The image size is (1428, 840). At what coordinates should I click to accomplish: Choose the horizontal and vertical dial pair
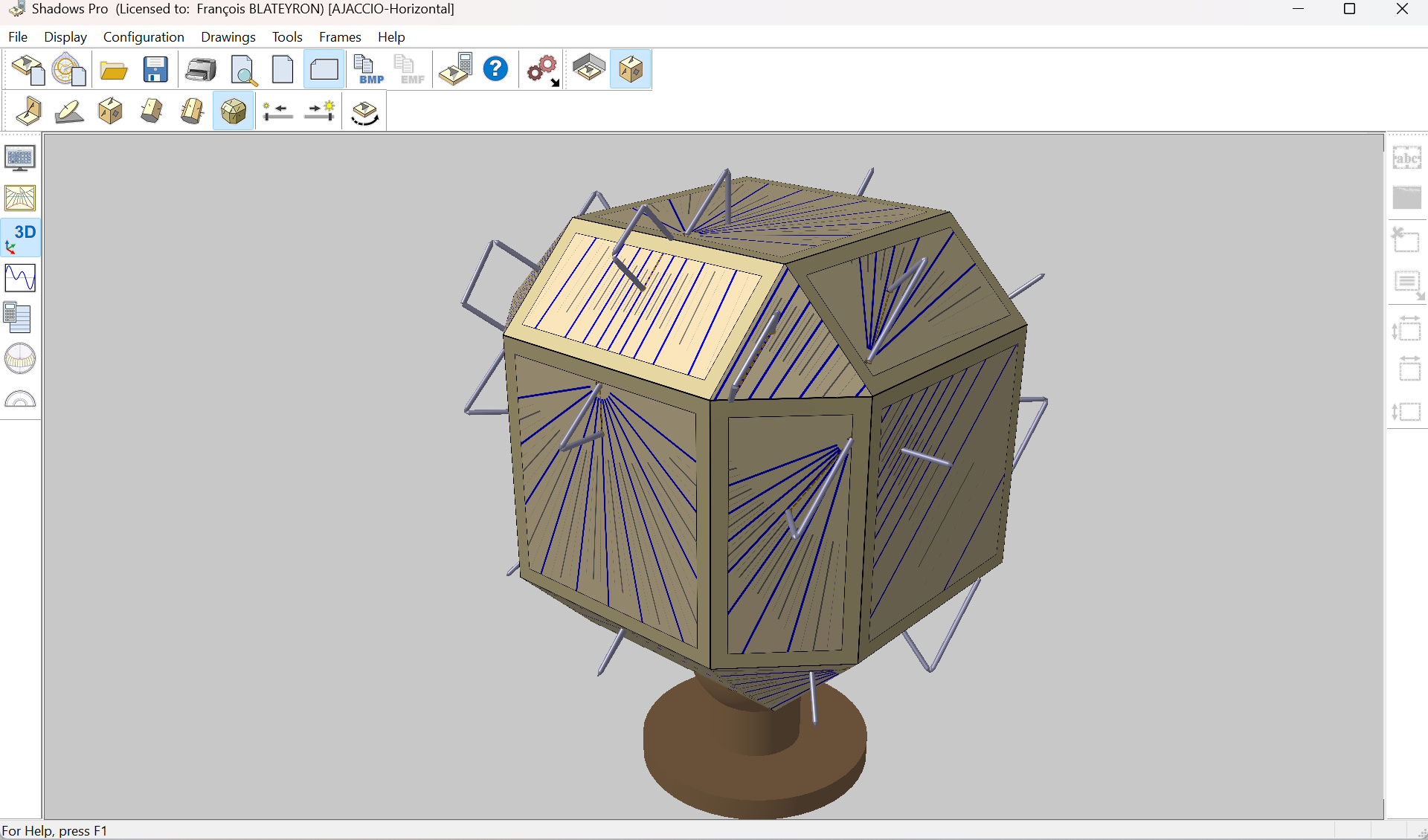(28, 112)
